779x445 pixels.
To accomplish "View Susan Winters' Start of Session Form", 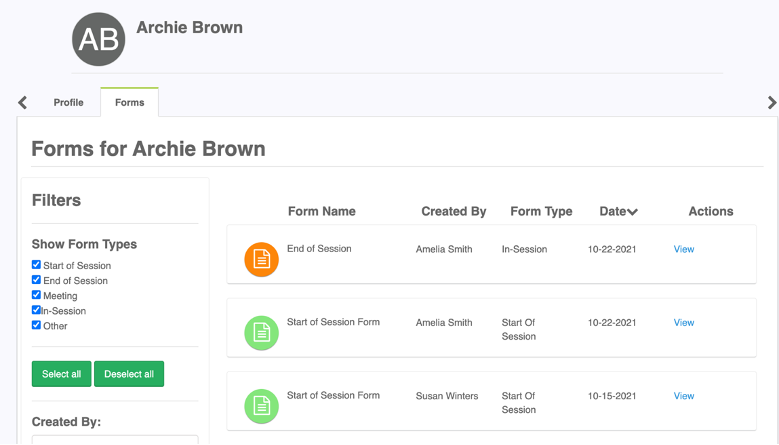I will [684, 396].
